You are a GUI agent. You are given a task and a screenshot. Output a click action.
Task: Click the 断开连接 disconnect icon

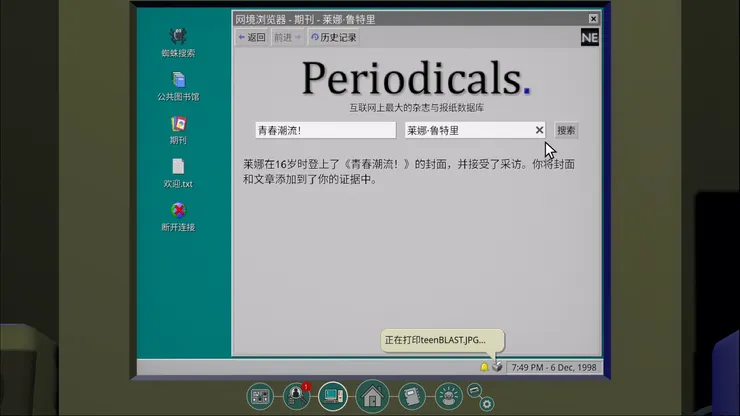click(x=178, y=217)
